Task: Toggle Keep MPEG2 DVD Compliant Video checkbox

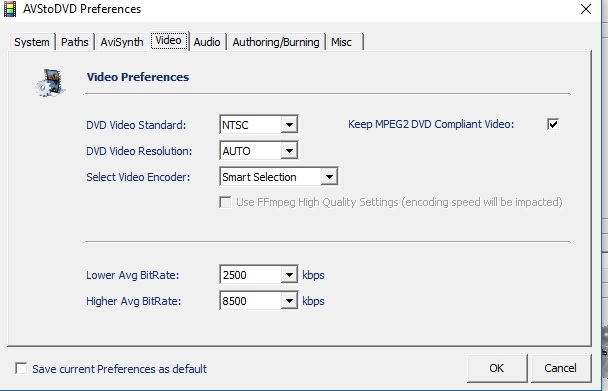Action: 553,124
